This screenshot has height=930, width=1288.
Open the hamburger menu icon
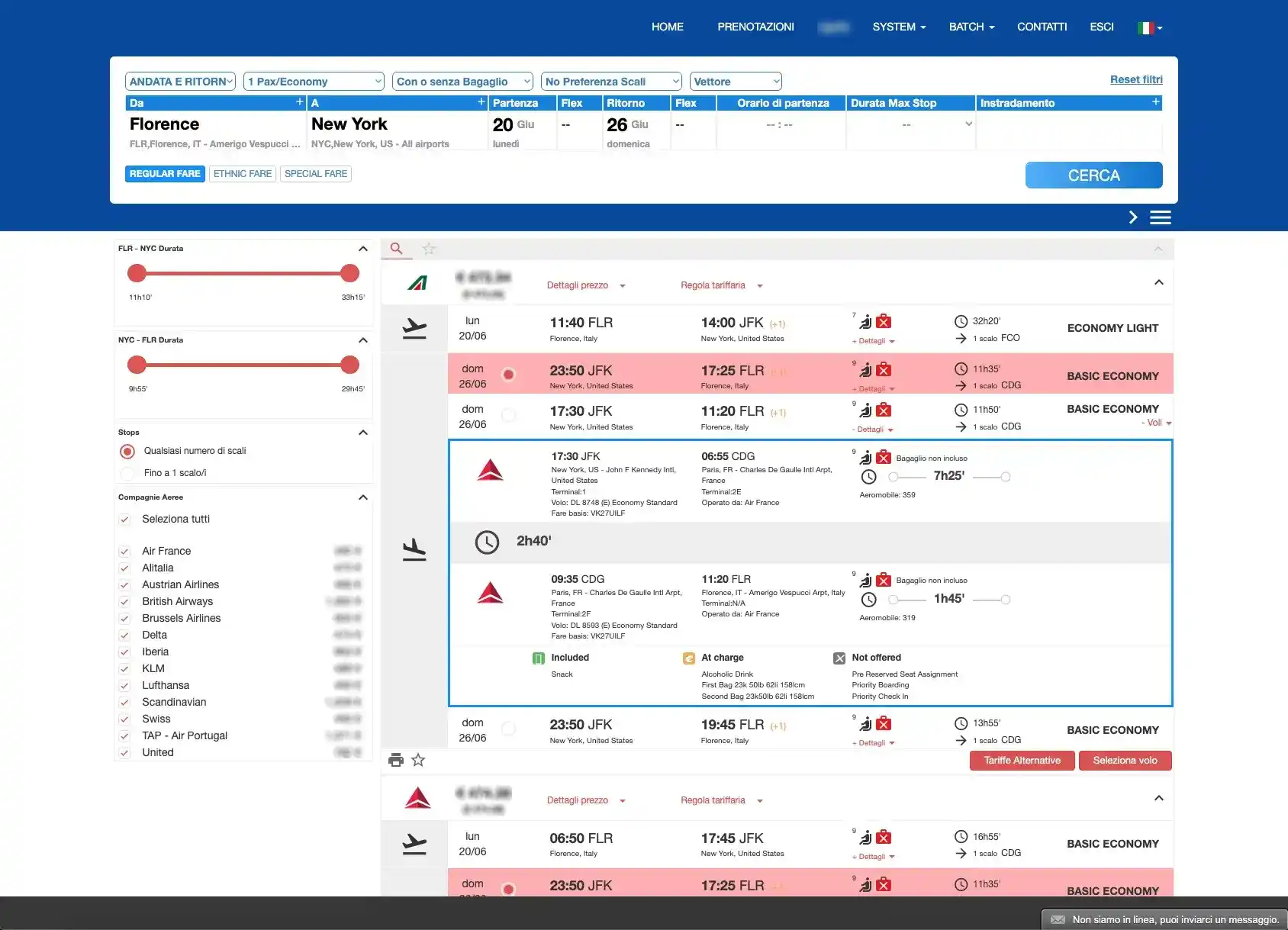pos(1160,217)
